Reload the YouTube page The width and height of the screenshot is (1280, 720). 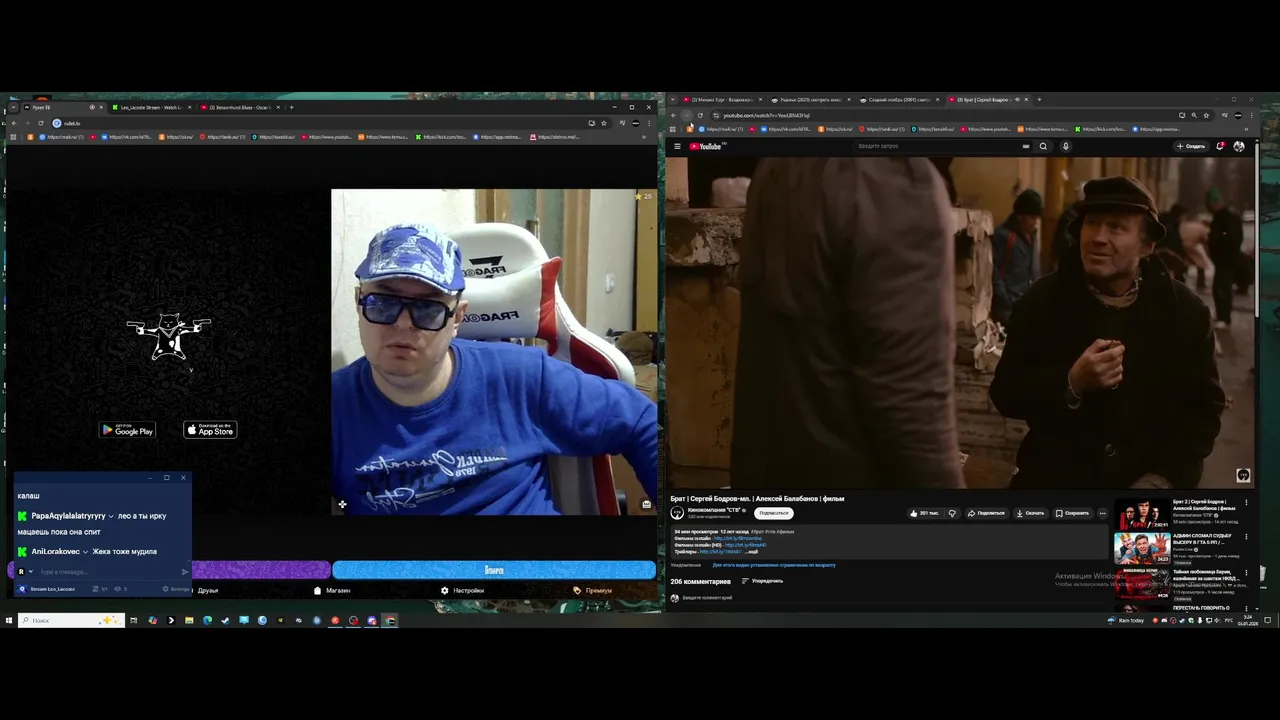[700, 115]
